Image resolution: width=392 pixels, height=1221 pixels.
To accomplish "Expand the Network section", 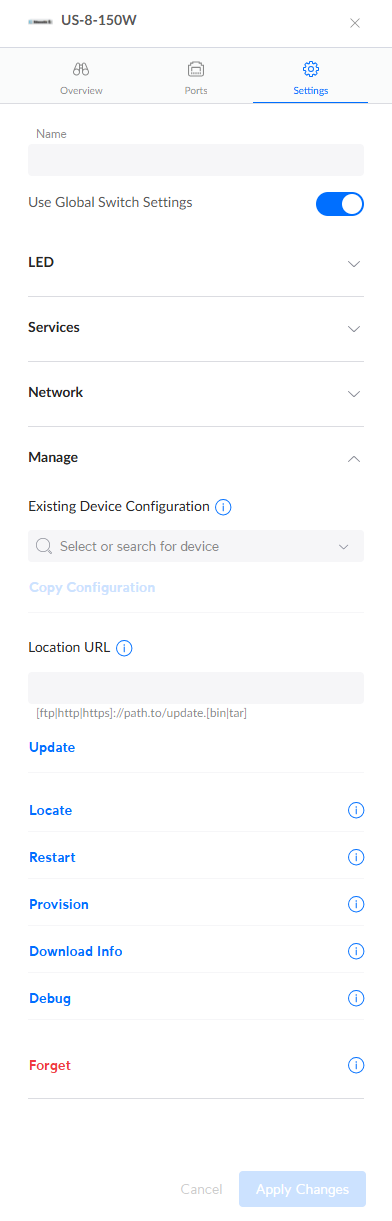I will (196, 393).
